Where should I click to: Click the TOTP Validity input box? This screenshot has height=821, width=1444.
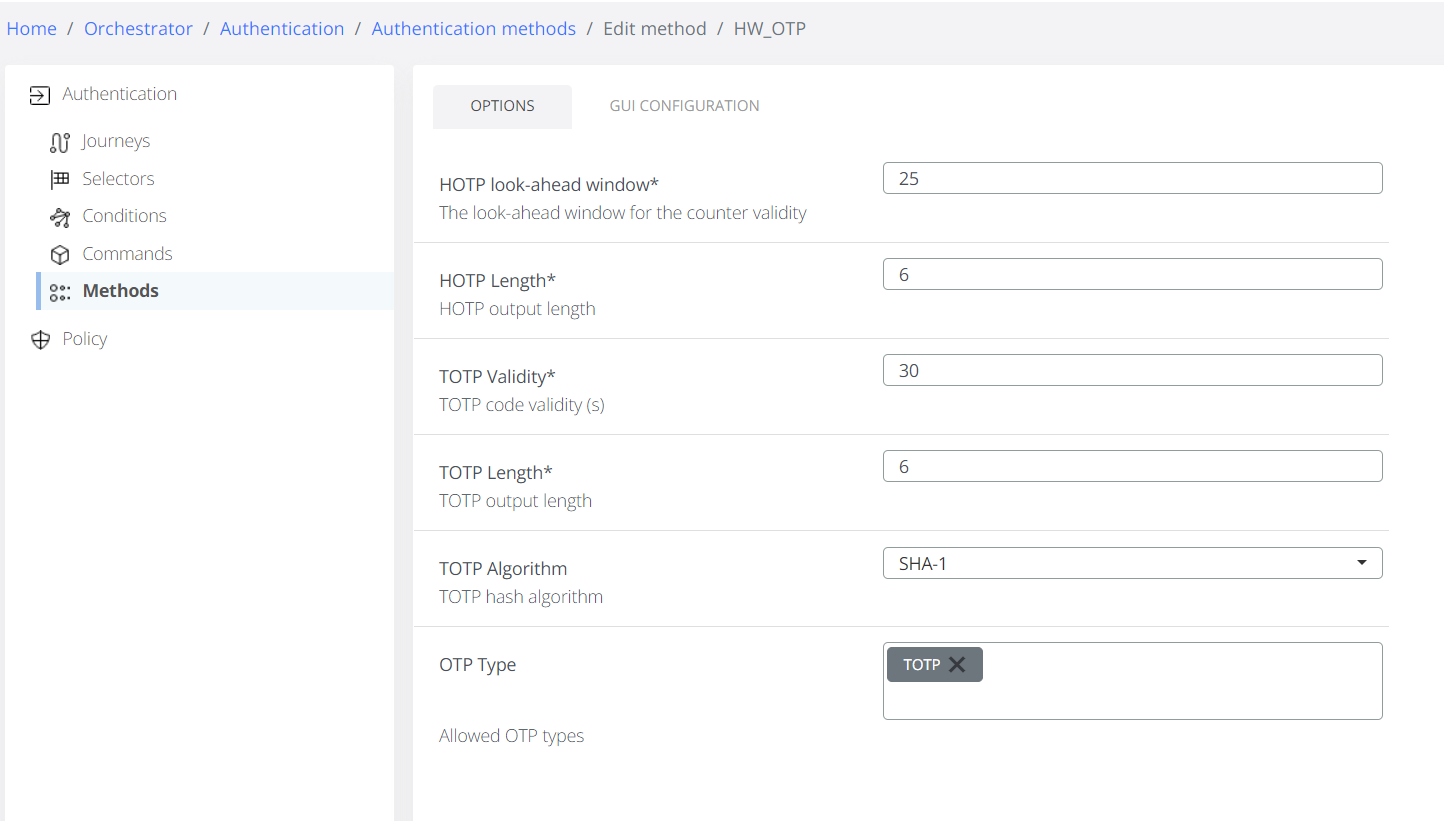1132,369
